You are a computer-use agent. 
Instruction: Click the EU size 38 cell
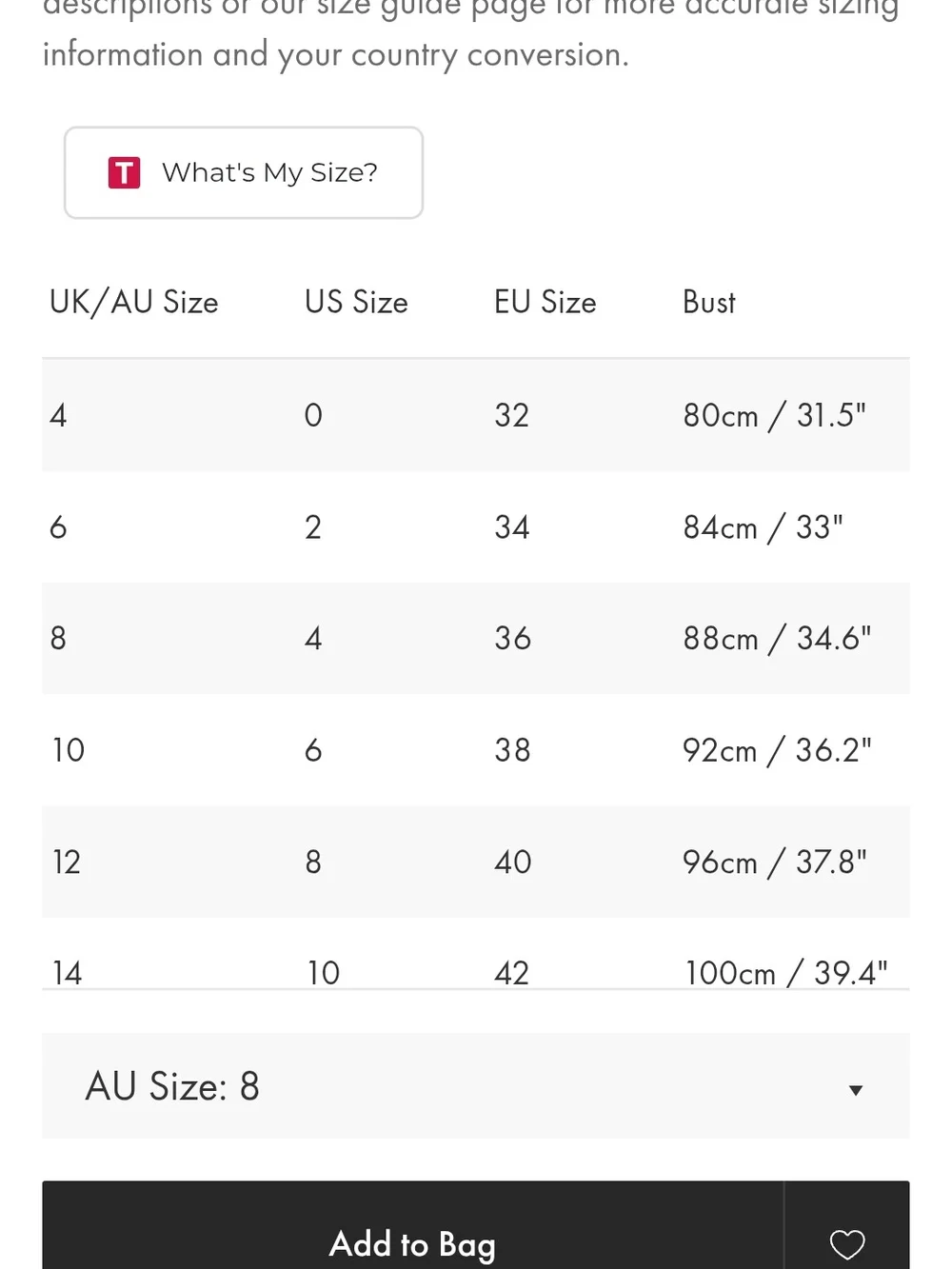pos(512,750)
